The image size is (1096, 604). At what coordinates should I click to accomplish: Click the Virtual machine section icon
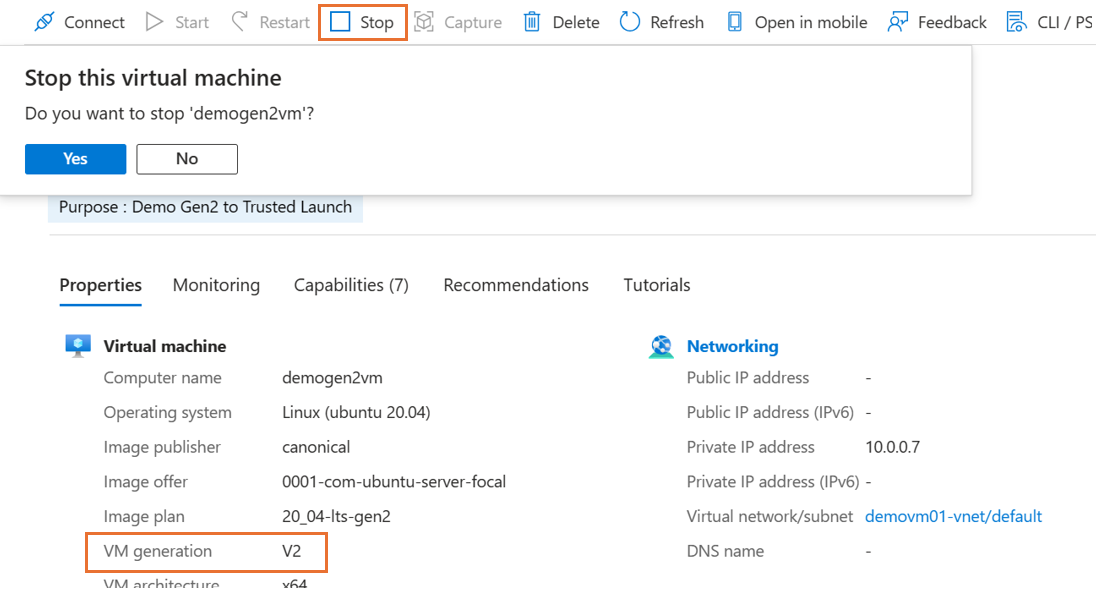[78, 345]
